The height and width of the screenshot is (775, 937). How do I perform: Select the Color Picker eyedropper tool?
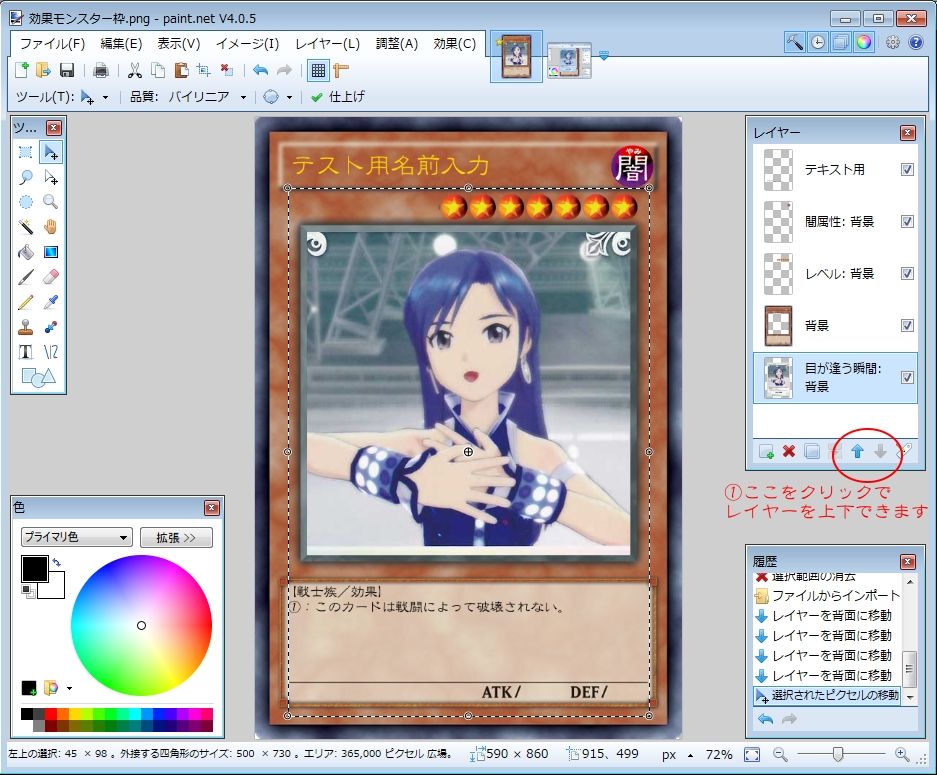[x=51, y=302]
